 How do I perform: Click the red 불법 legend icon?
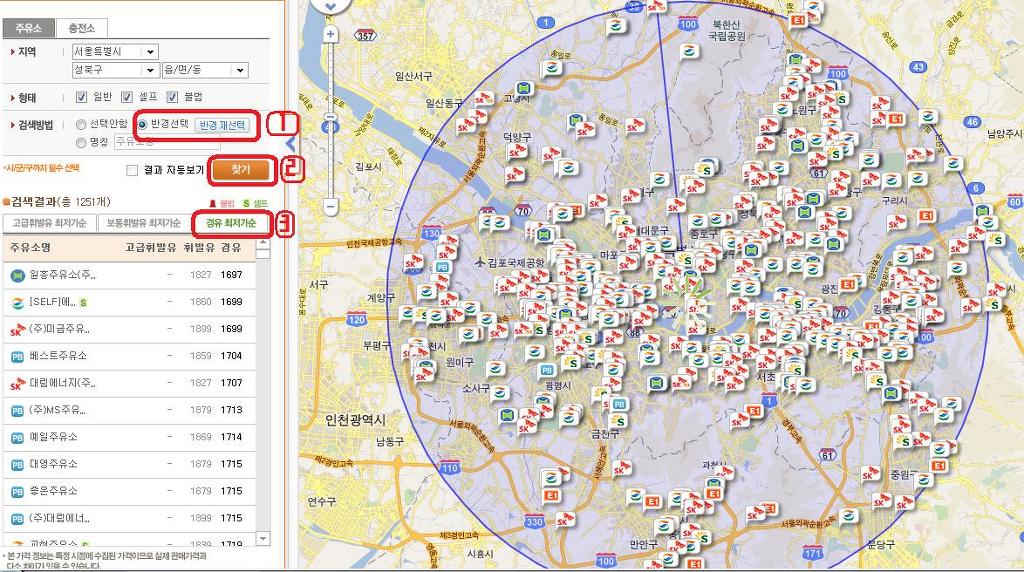click(x=212, y=204)
